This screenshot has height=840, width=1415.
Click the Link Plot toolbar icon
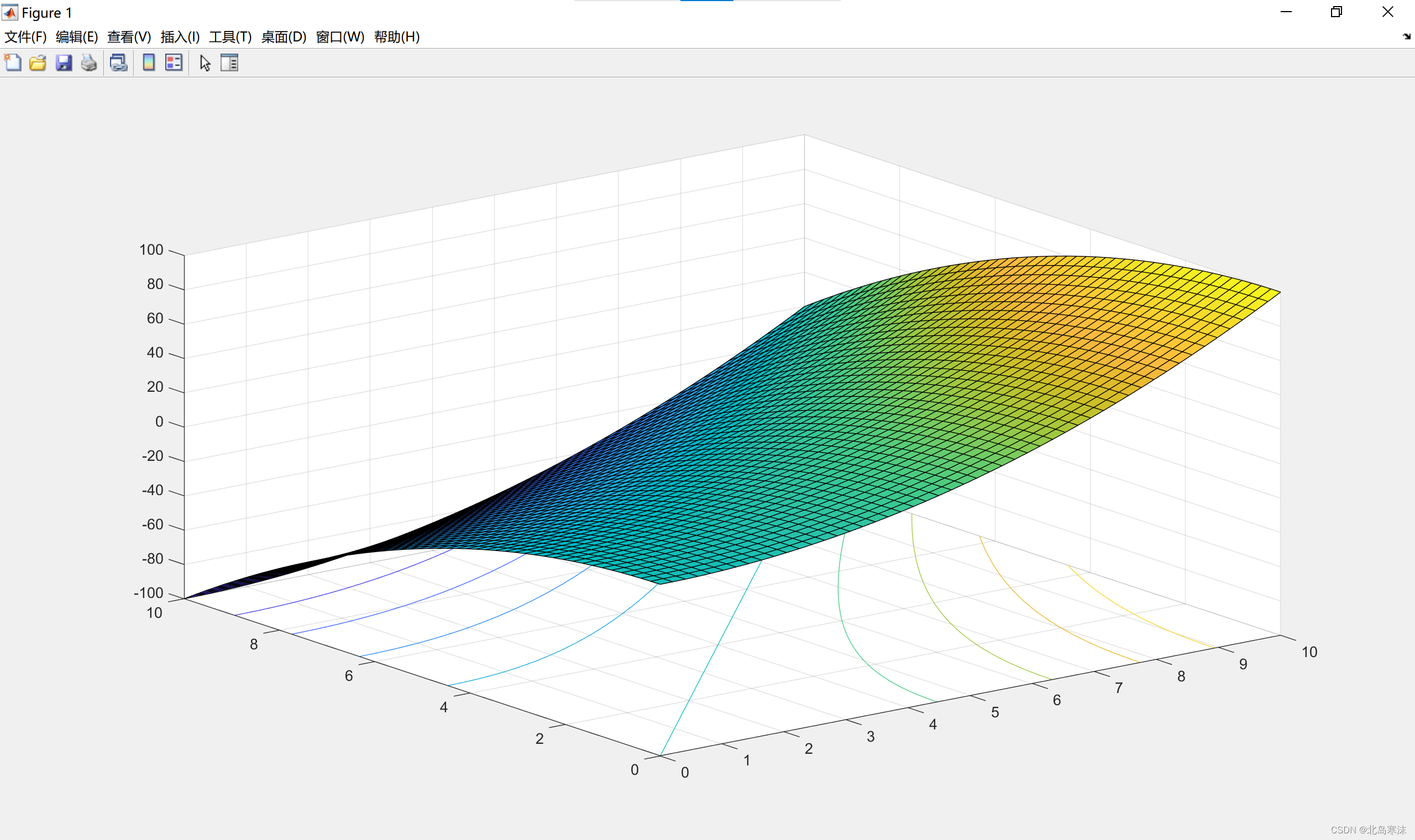tap(118, 63)
